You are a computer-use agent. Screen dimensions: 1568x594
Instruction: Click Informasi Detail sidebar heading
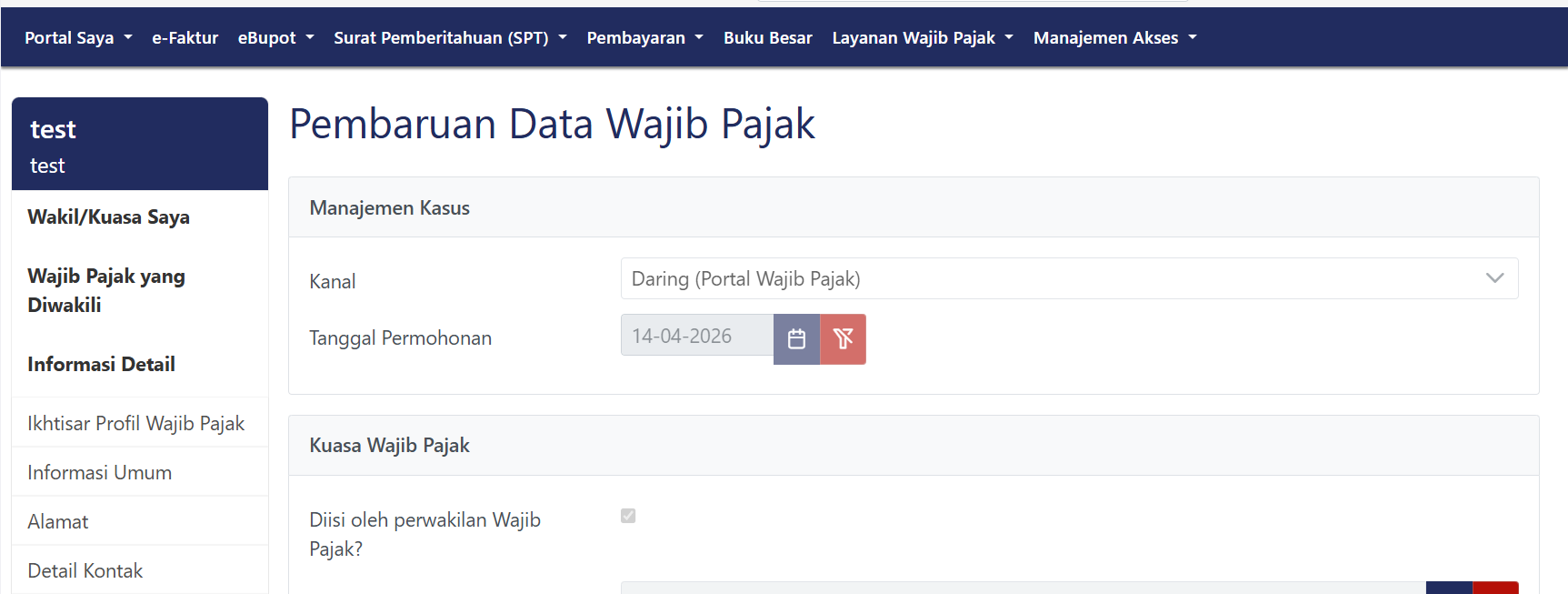point(101,365)
